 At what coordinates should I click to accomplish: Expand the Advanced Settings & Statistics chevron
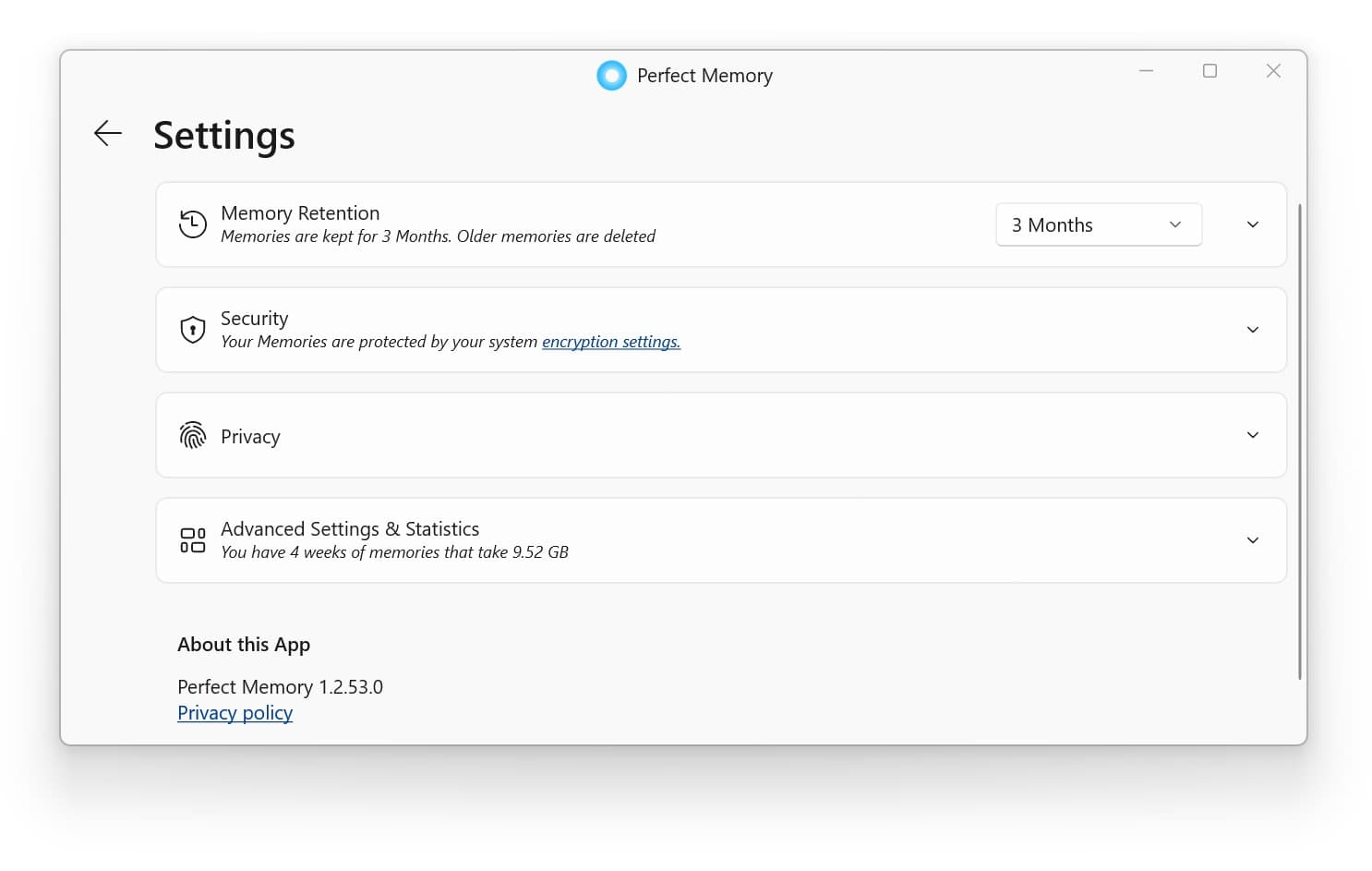point(1252,540)
